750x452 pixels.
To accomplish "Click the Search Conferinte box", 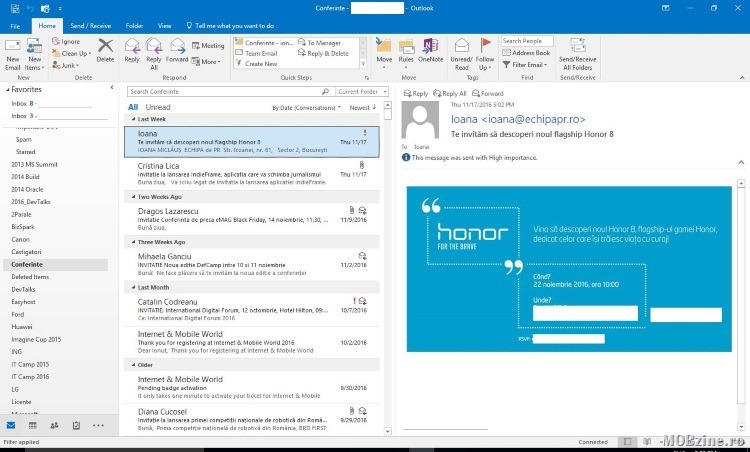I will (225, 91).
